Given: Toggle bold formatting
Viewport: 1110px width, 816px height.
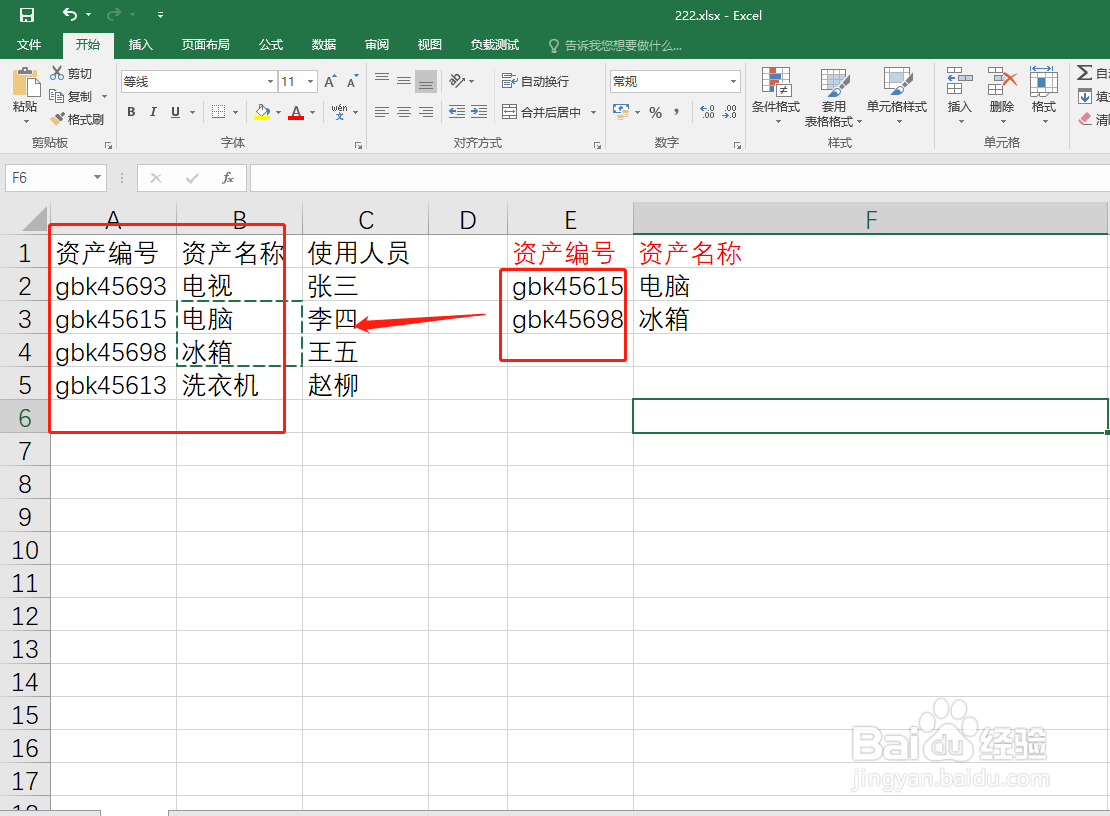Looking at the screenshot, I should coord(131,112).
